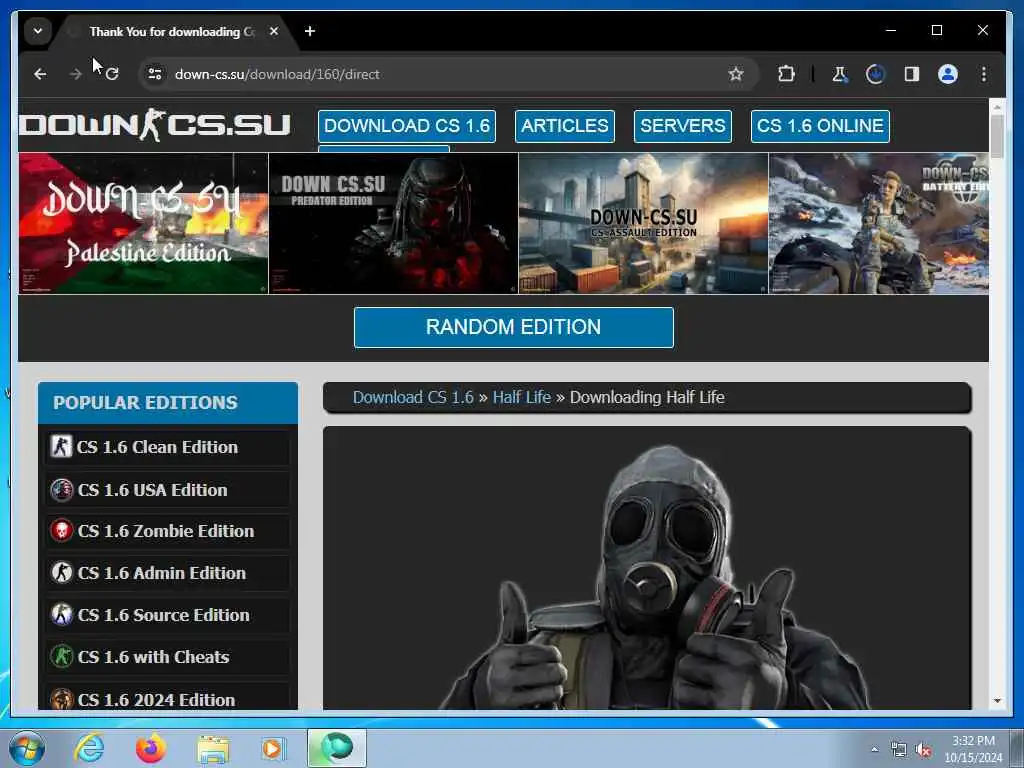Click the address bar URL
The width and height of the screenshot is (1024, 768).
(277, 74)
